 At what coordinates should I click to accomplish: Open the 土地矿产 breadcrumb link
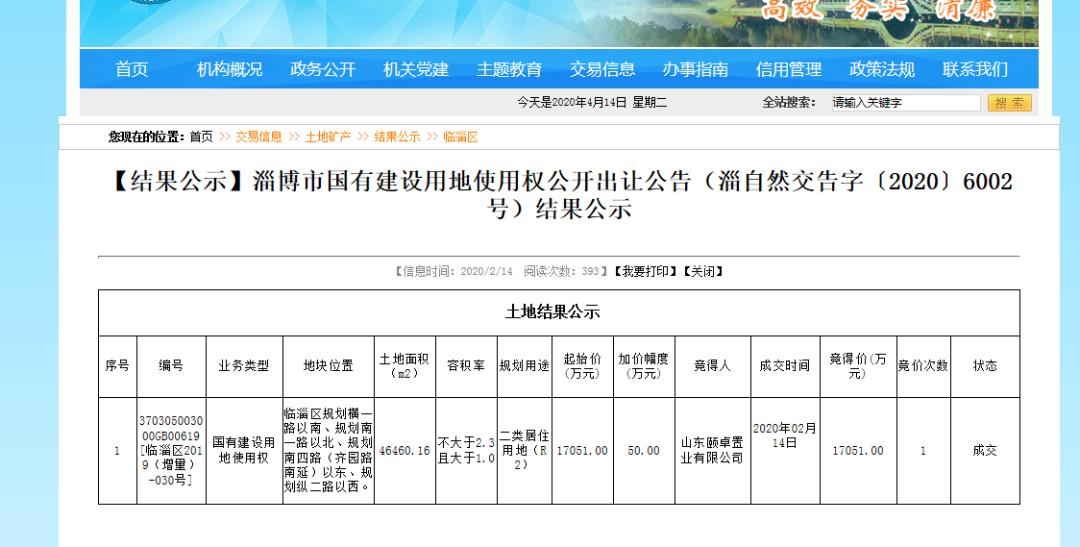[x=328, y=136]
